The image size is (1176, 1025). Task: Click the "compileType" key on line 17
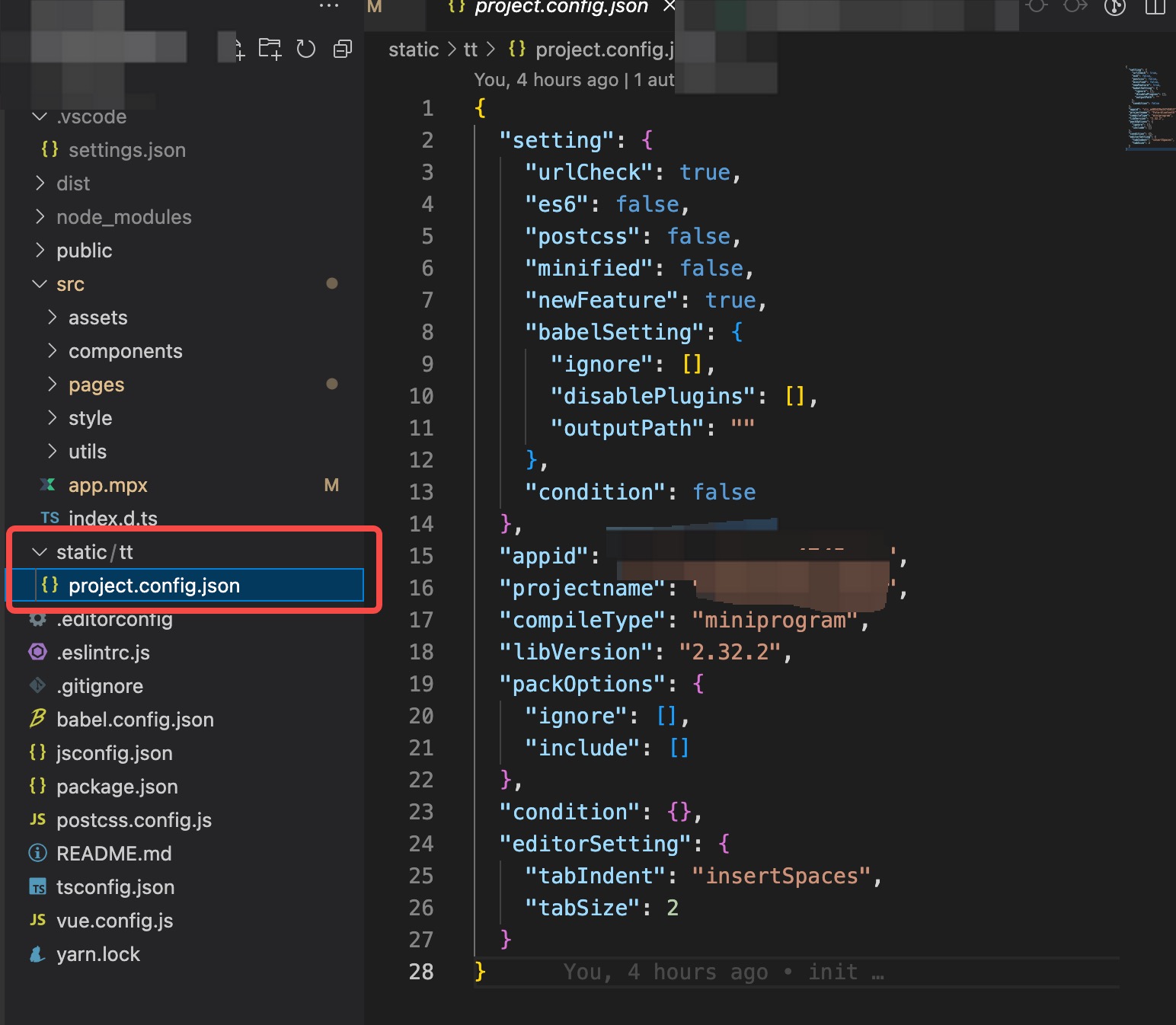[x=583, y=620]
